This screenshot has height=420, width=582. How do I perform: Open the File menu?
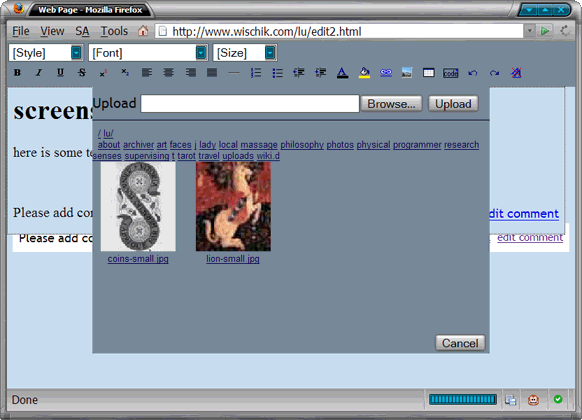pyautogui.click(x=21, y=31)
